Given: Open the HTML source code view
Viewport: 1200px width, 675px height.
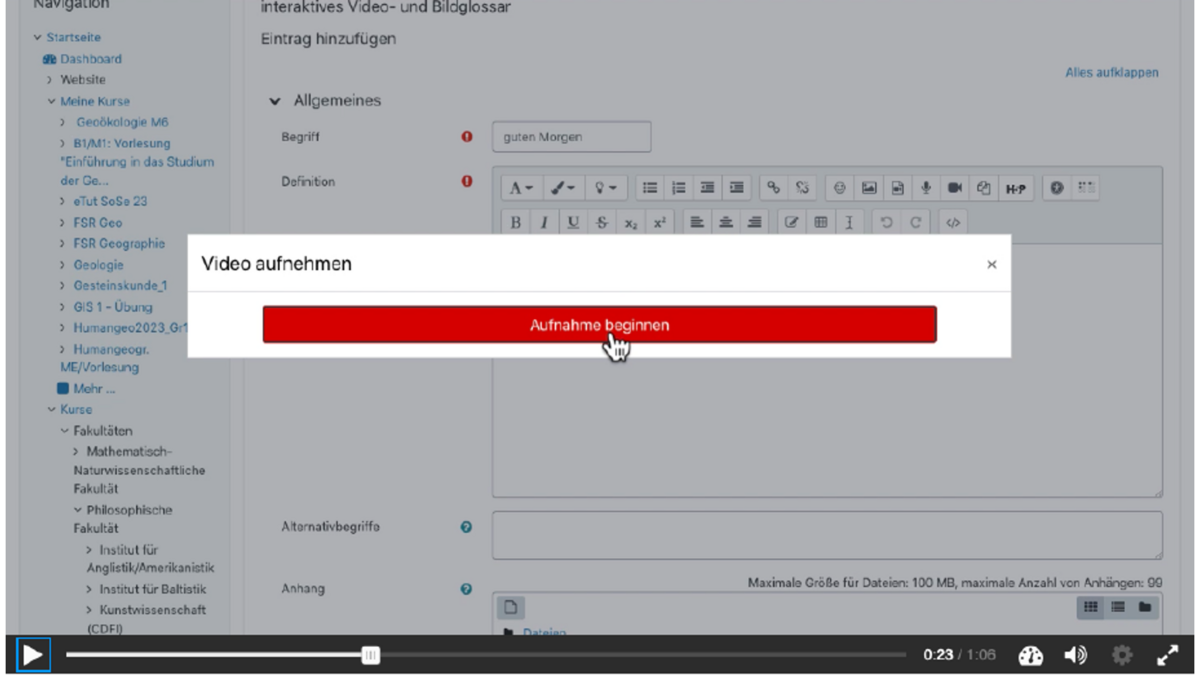Looking at the screenshot, I should (x=953, y=223).
